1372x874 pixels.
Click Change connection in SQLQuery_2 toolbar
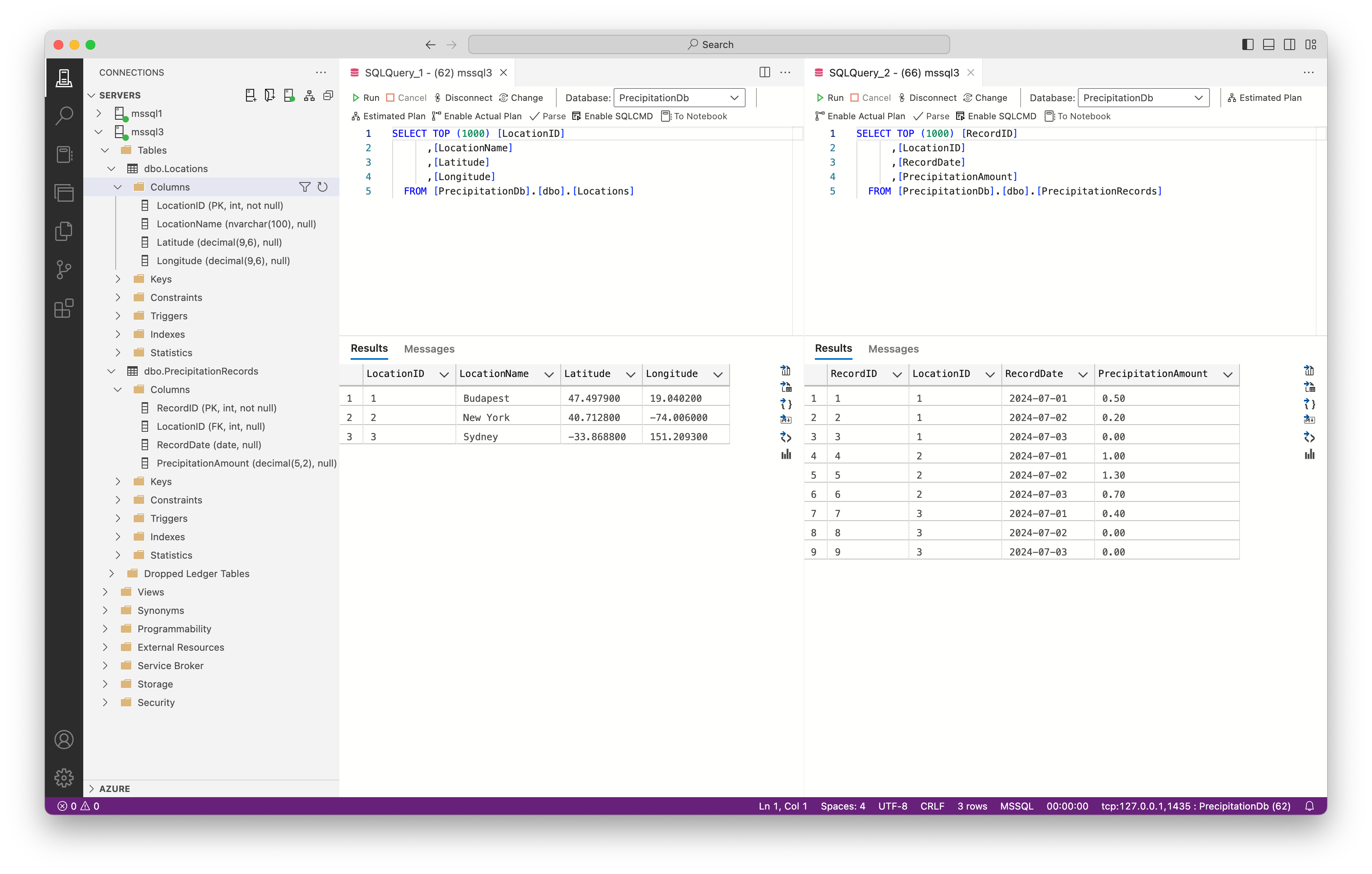(x=985, y=97)
